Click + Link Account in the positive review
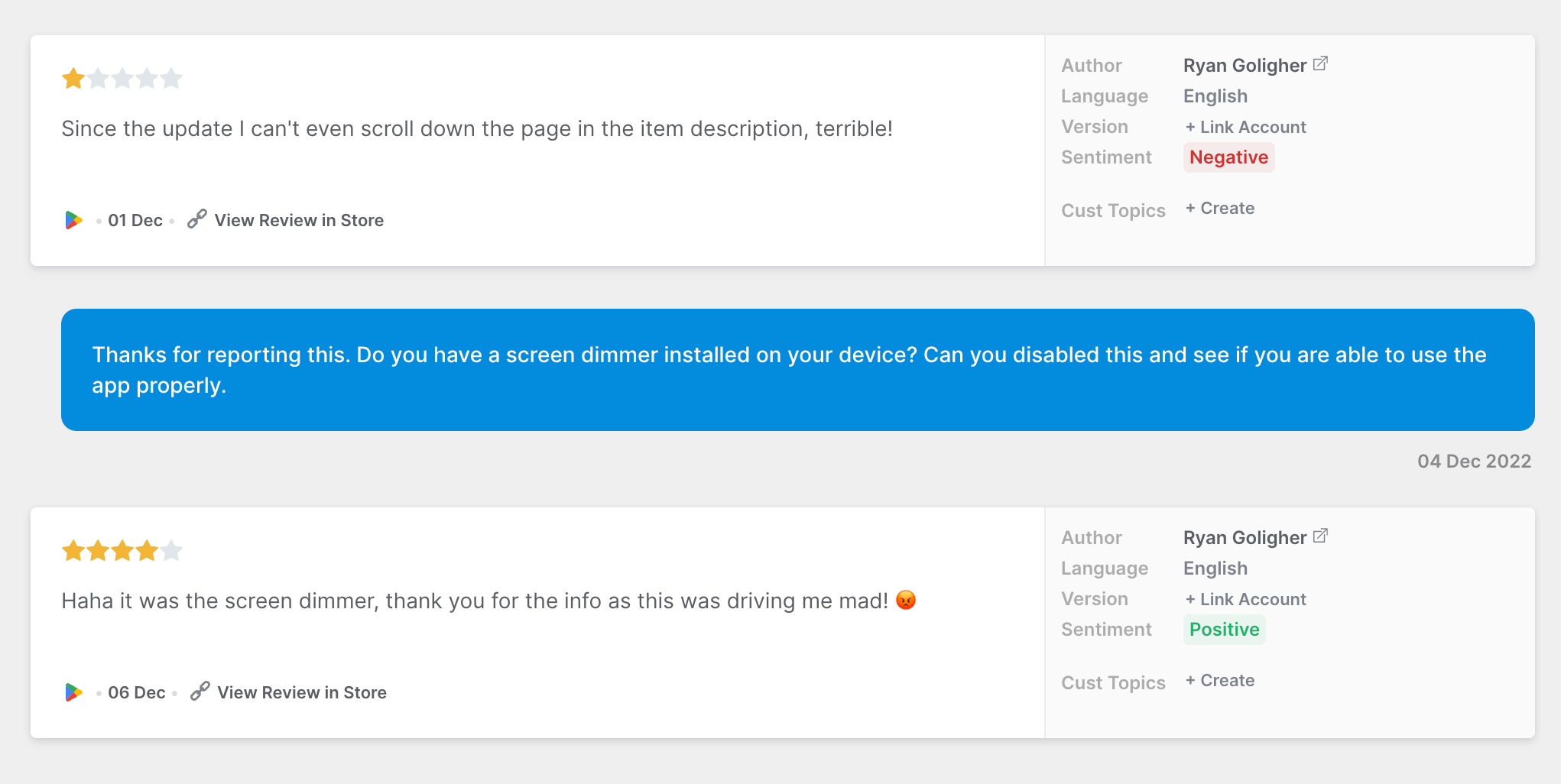Viewport: 1561px width, 784px height. coord(1245,599)
